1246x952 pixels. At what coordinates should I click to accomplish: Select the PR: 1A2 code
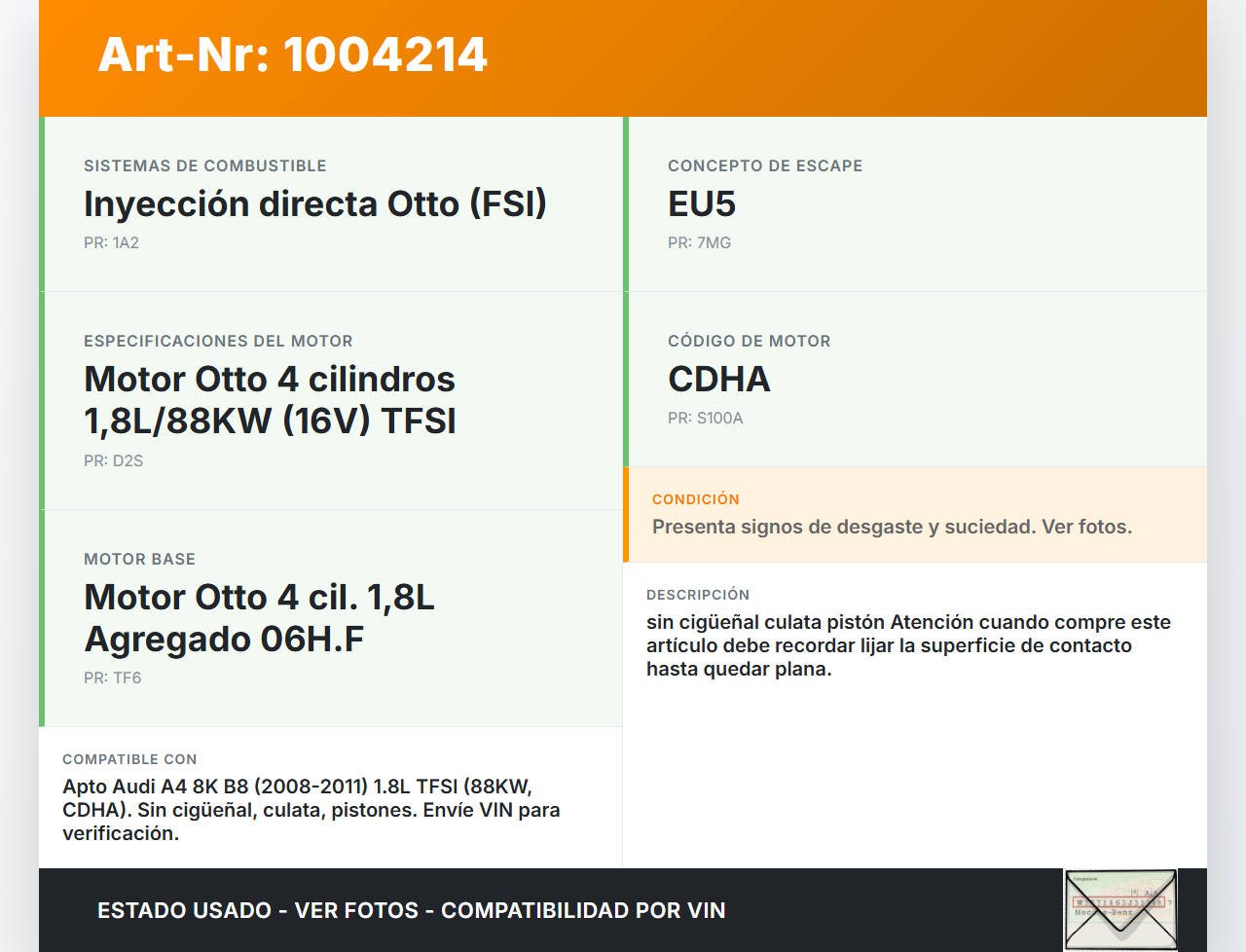tap(111, 242)
